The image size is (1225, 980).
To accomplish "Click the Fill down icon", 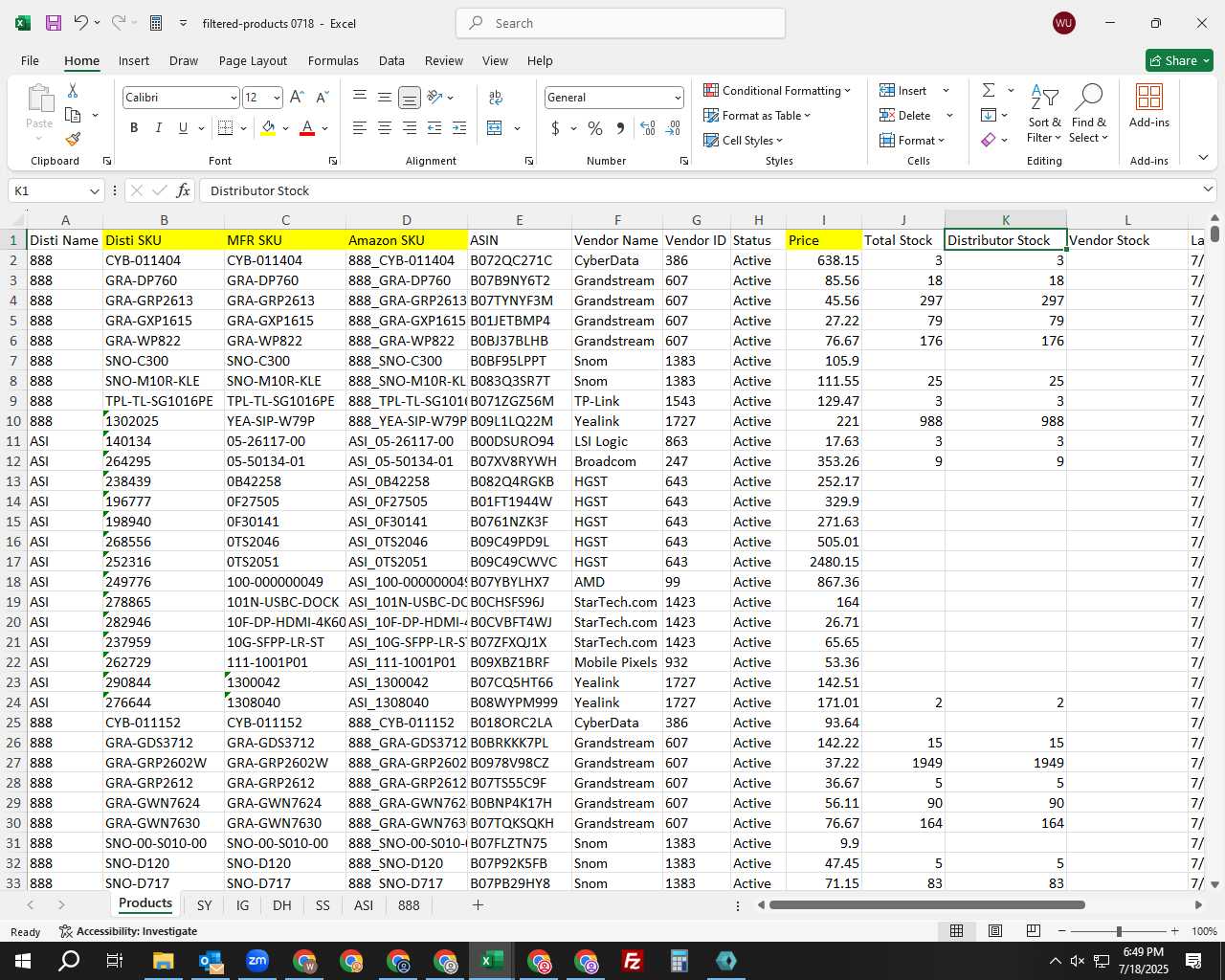I will click(x=989, y=115).
